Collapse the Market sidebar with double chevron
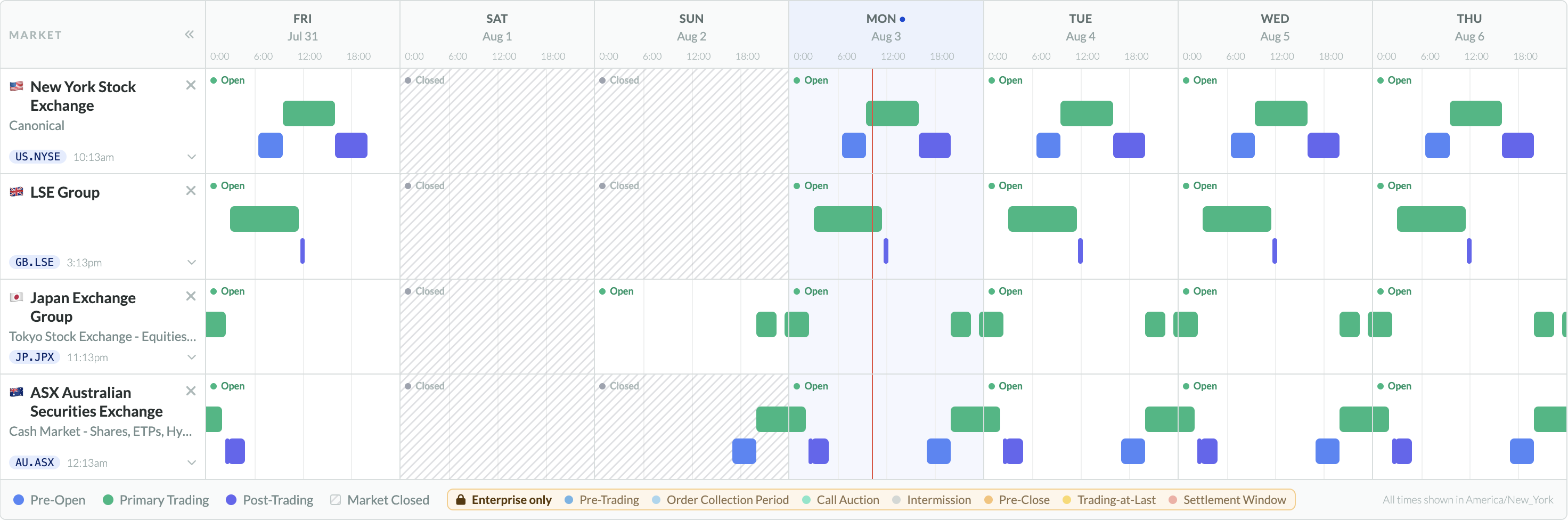 pos(189,35)
